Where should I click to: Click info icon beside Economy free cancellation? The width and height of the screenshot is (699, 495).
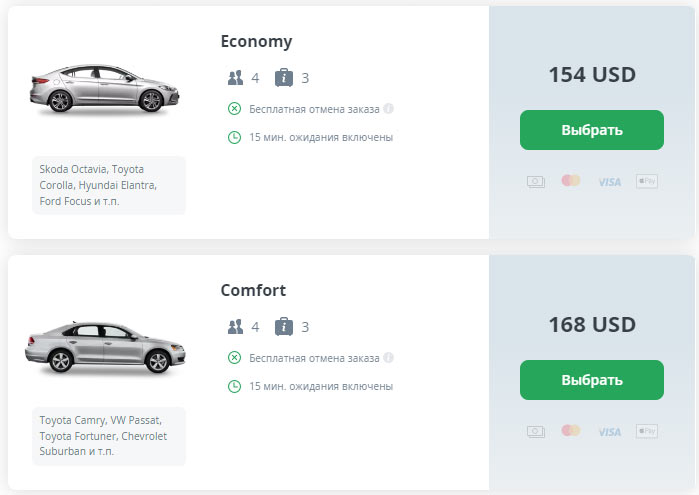(388, 108)
